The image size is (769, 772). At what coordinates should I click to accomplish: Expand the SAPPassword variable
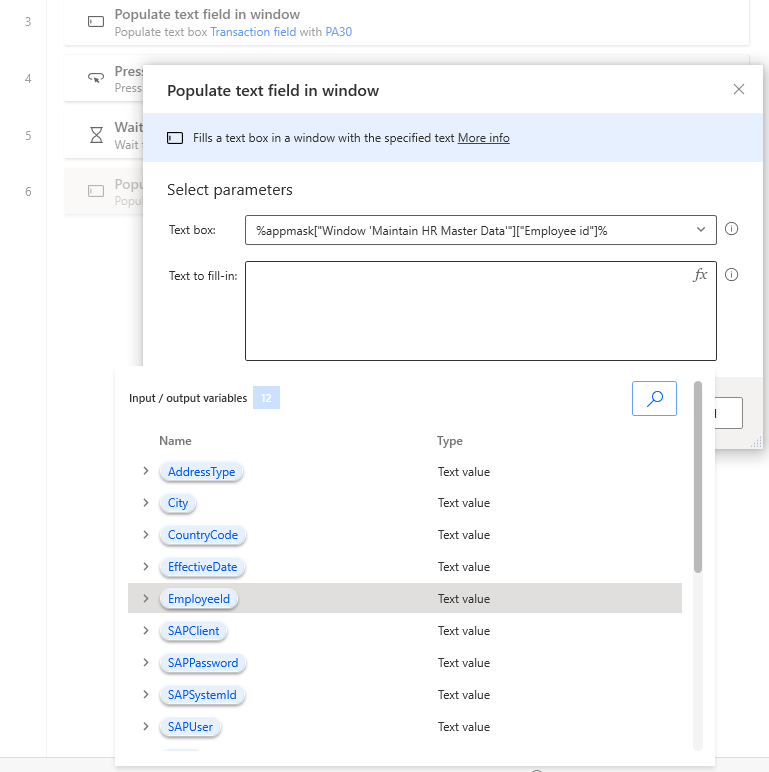[146, 663]
